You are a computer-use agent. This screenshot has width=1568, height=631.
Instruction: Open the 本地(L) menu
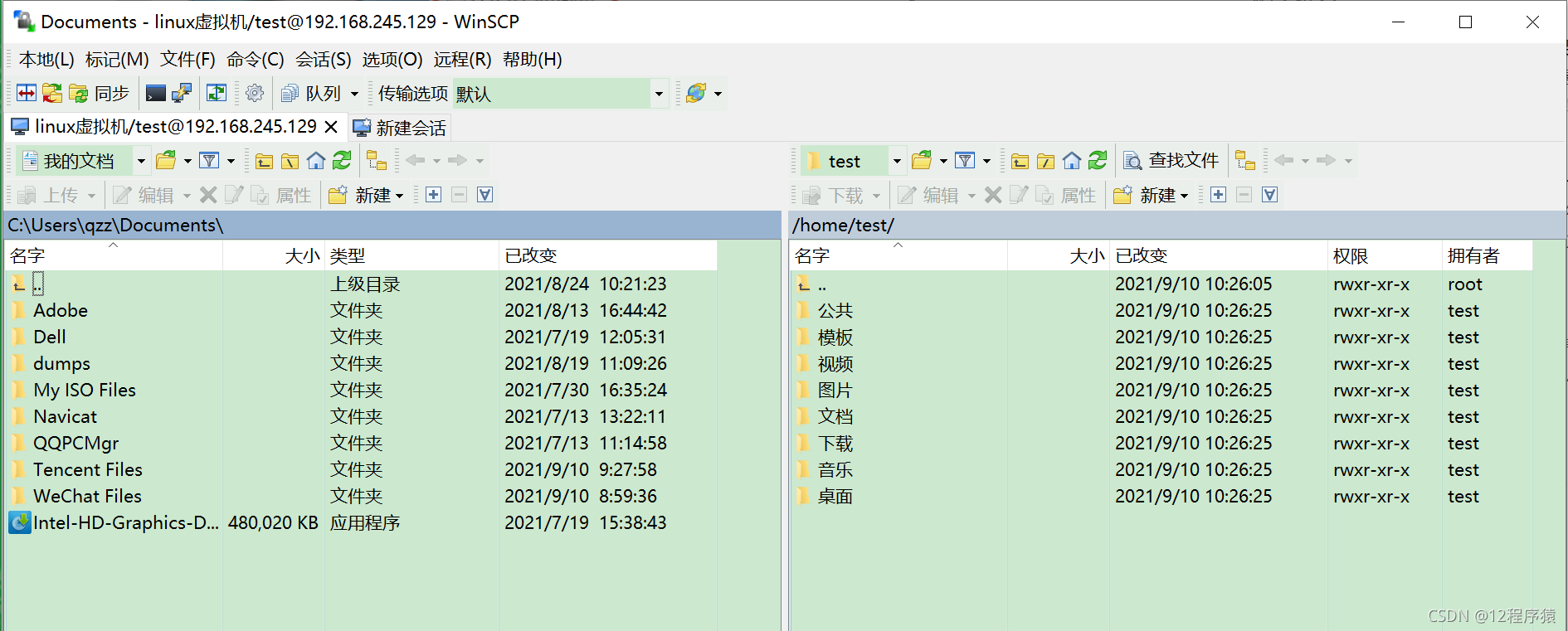(x=46, y=60)
